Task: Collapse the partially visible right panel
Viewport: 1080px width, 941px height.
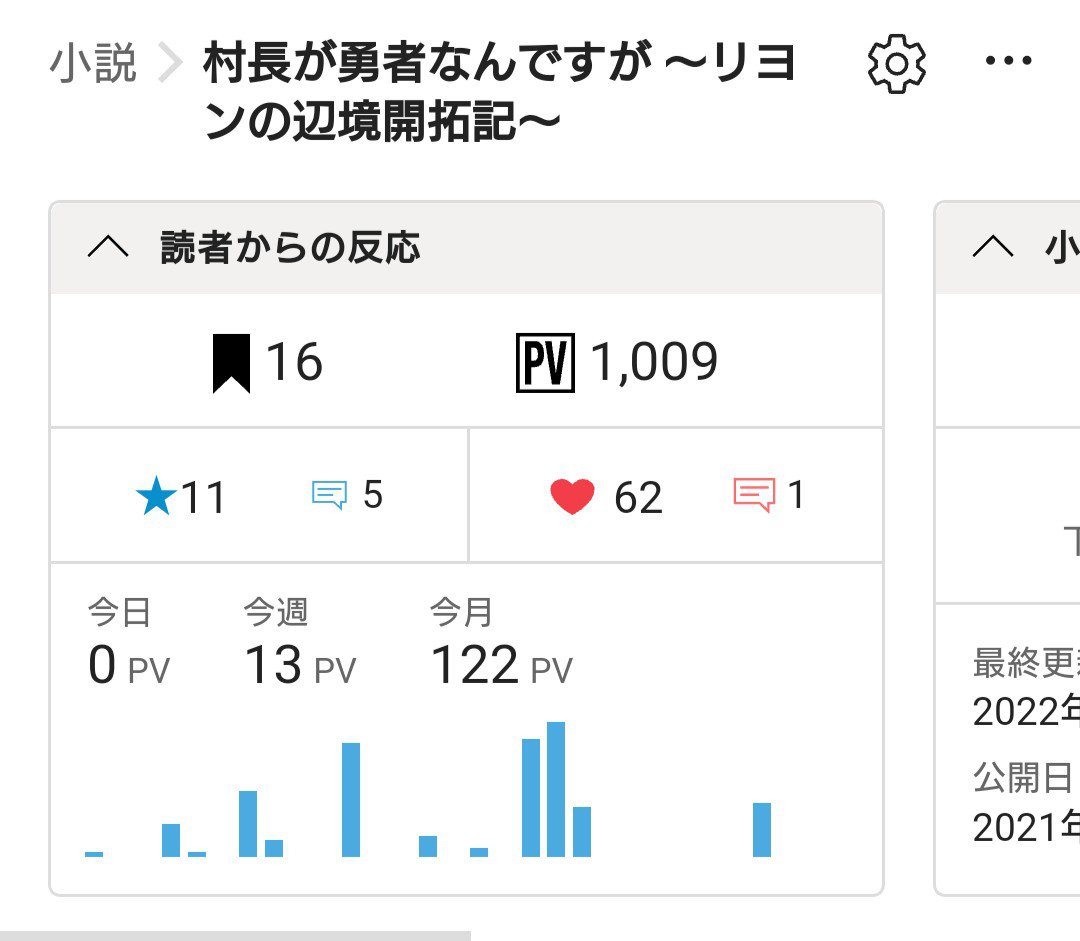Action: click(x=992, y=249)
